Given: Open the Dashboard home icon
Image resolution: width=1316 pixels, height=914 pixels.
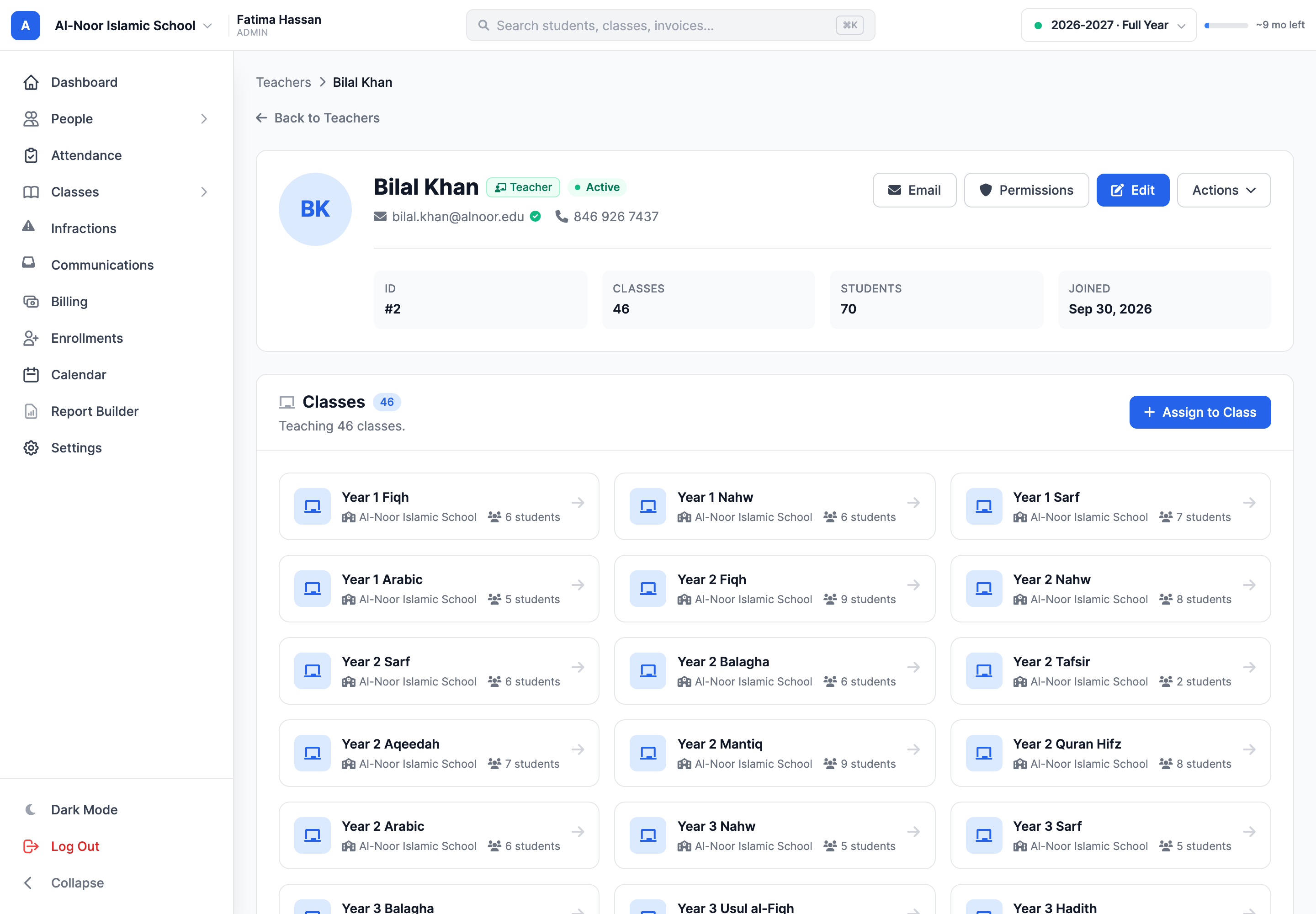Looking at the screenshot, I should 31,82.
